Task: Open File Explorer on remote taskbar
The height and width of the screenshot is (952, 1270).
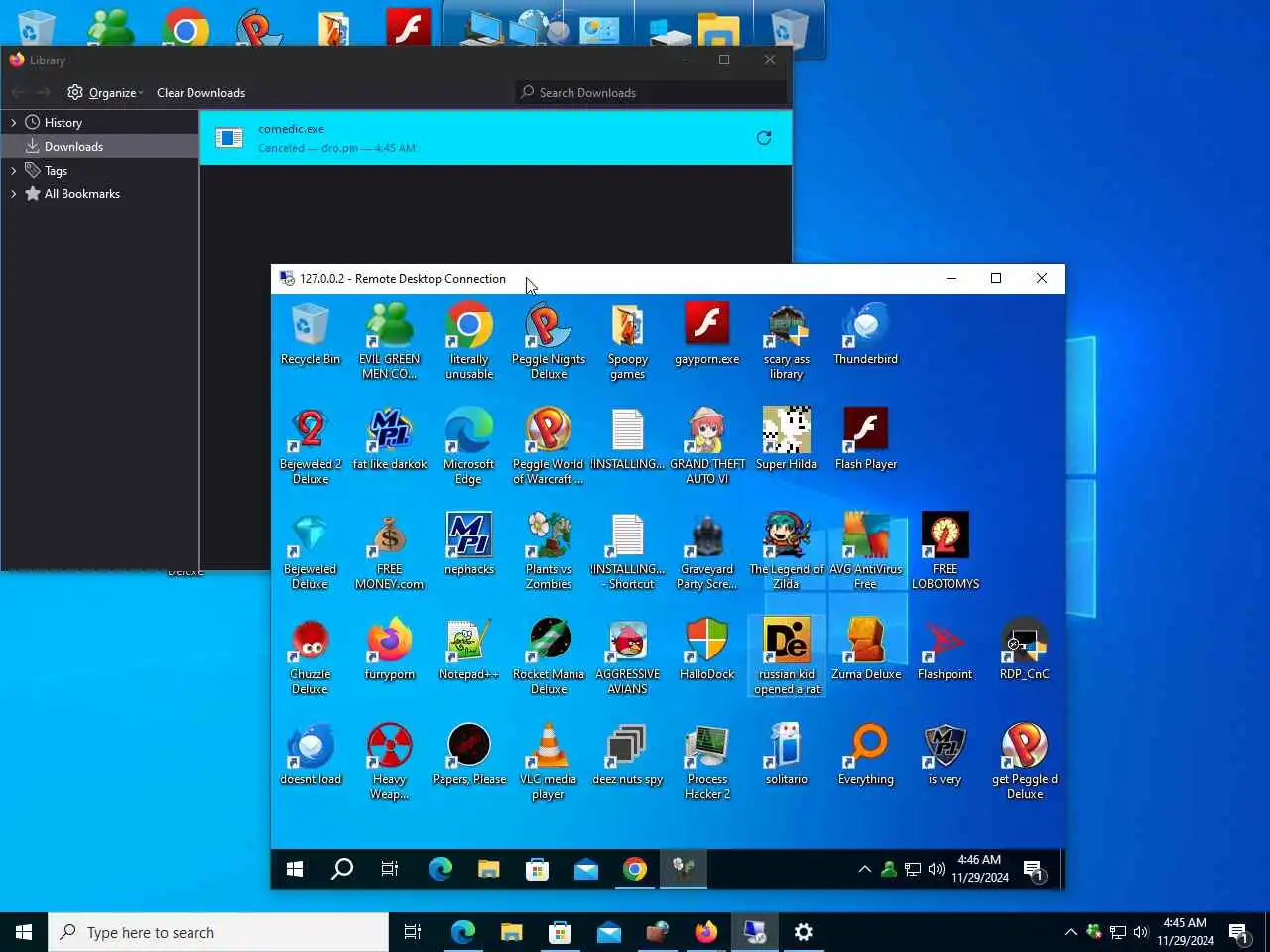Action: pos(488,869)
